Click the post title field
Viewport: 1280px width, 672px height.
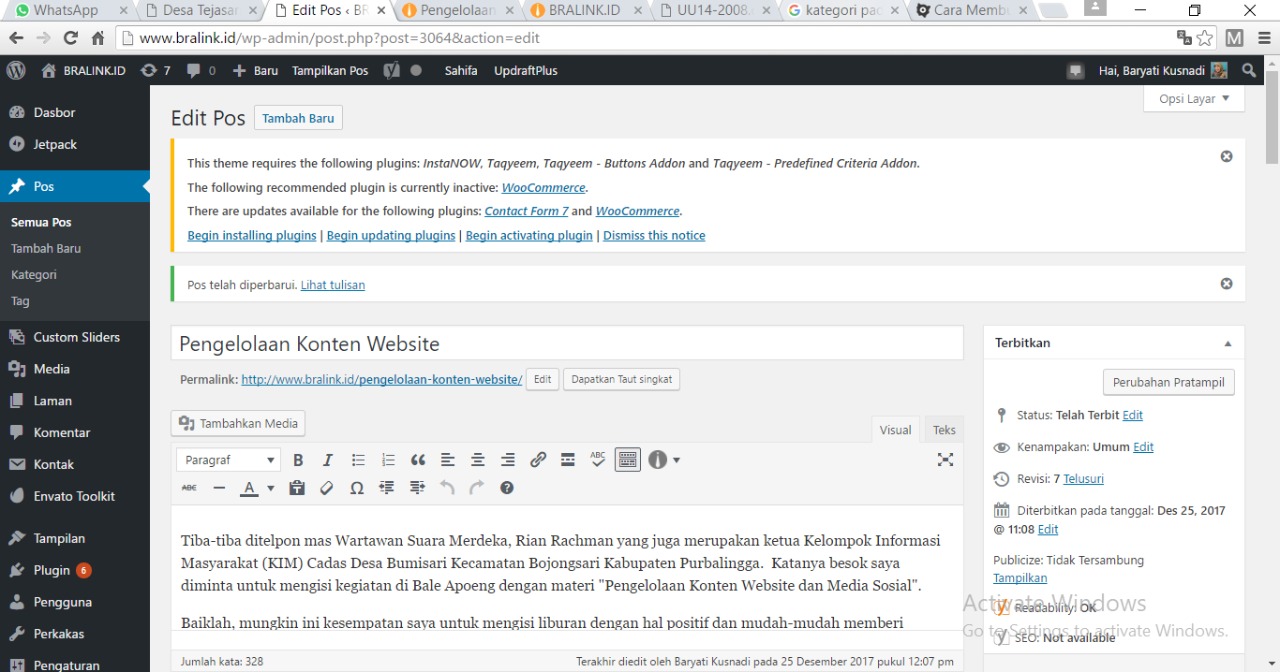tap(567, 343)
